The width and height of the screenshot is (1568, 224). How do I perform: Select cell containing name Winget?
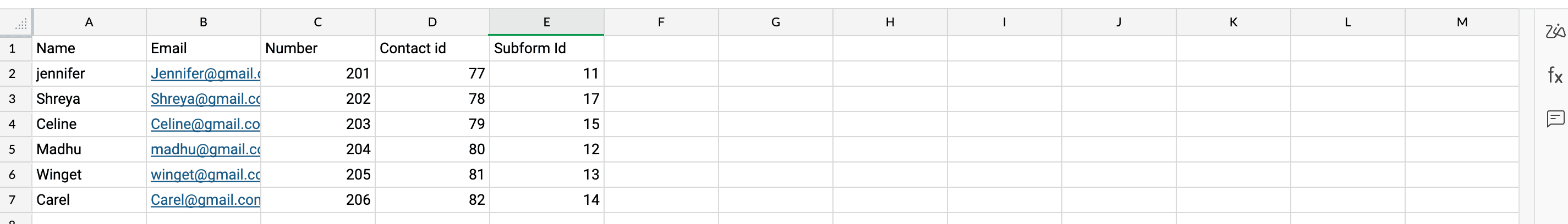pos(89,175)
